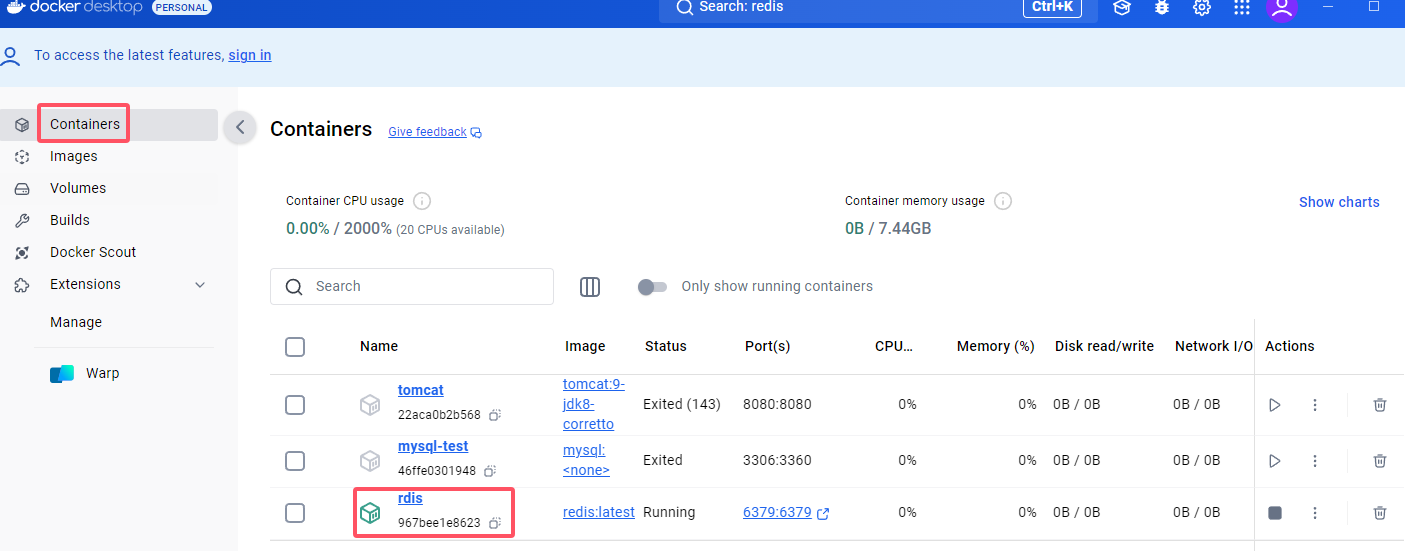The width and height of the screenshot is (1405, 551).
Task: Open the Learning Center graduation cap icon
Action: click(x=1122, y=7)
